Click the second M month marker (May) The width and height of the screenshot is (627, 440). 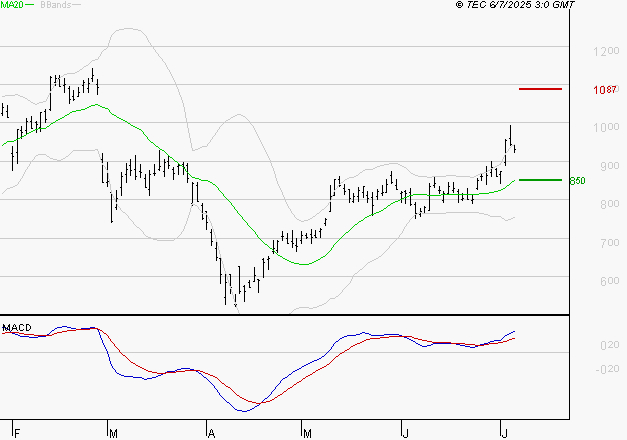click(x=307, y=433)
